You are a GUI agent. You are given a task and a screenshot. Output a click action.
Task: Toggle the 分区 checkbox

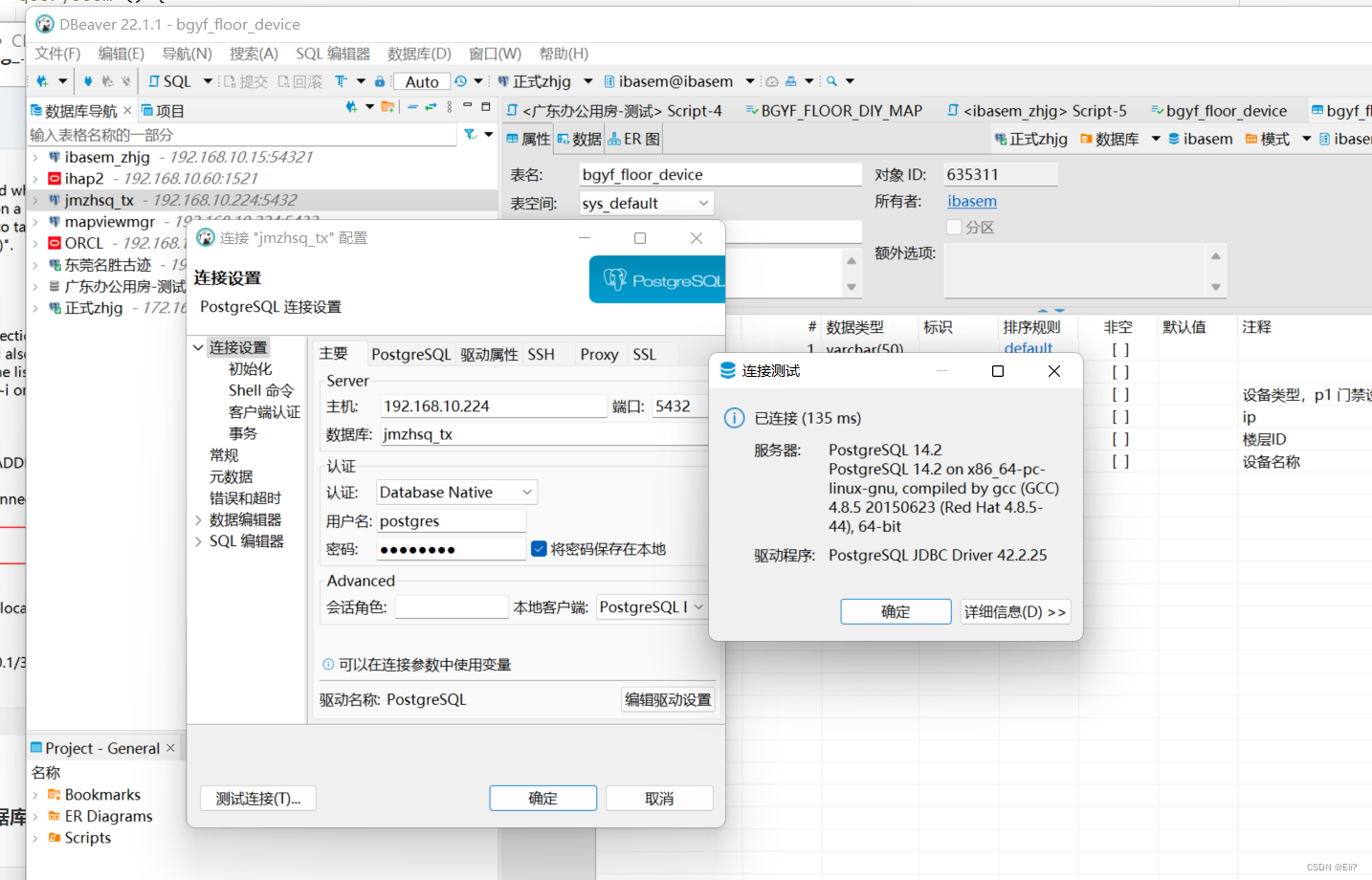point(954,227)
